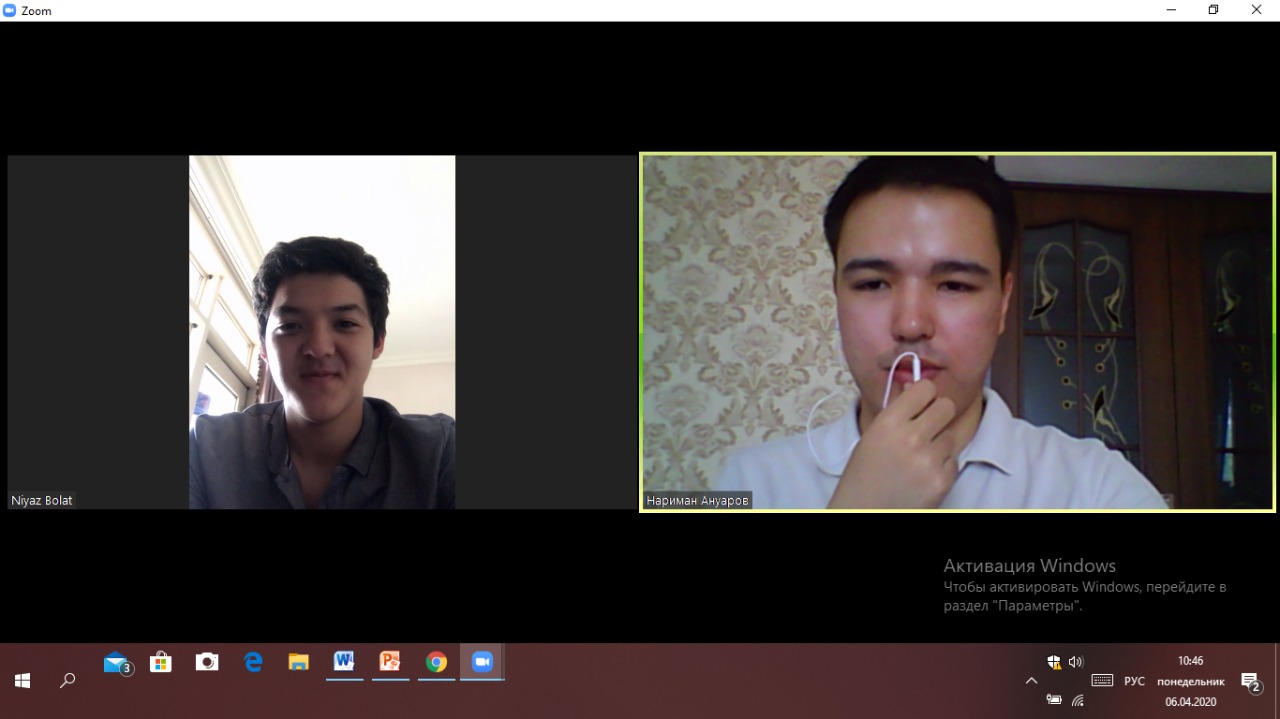Switch to PowerPoint in taskbar
Image resolution: width=1280 pixels, height=719 pixels.
click(390, 662)
